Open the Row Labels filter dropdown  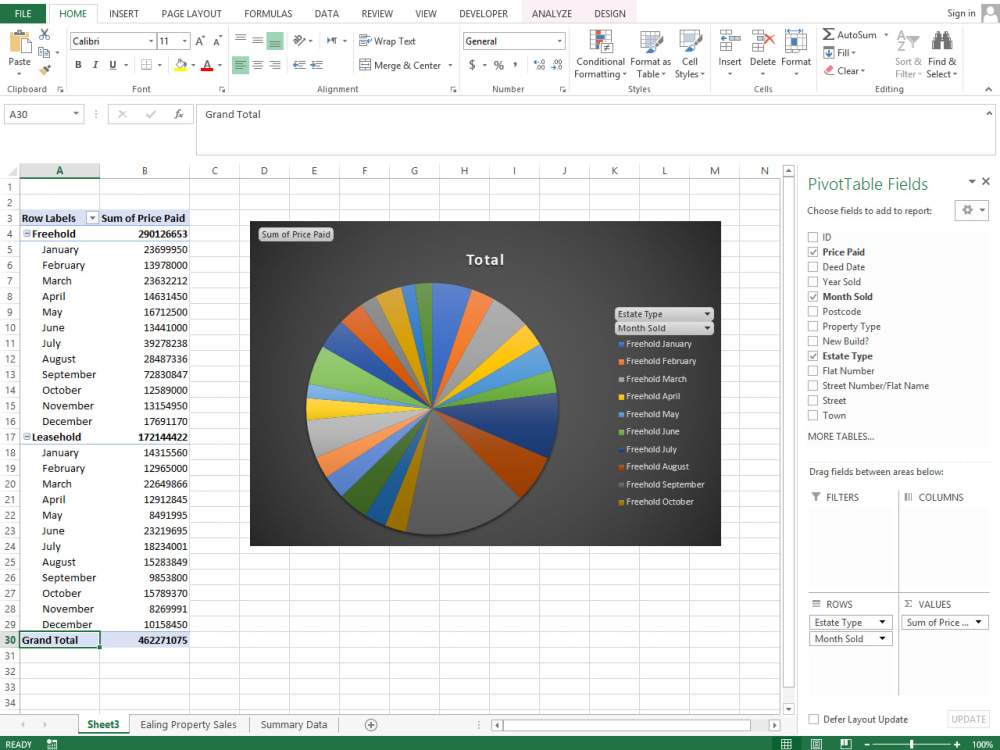click(92, 218)
